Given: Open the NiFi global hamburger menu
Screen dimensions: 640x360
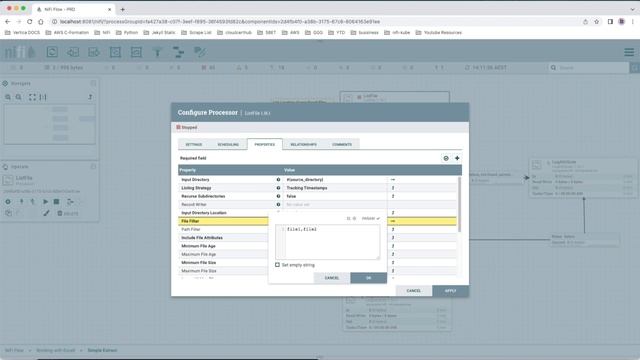Looking at the screenshot, I should point(629,52).
